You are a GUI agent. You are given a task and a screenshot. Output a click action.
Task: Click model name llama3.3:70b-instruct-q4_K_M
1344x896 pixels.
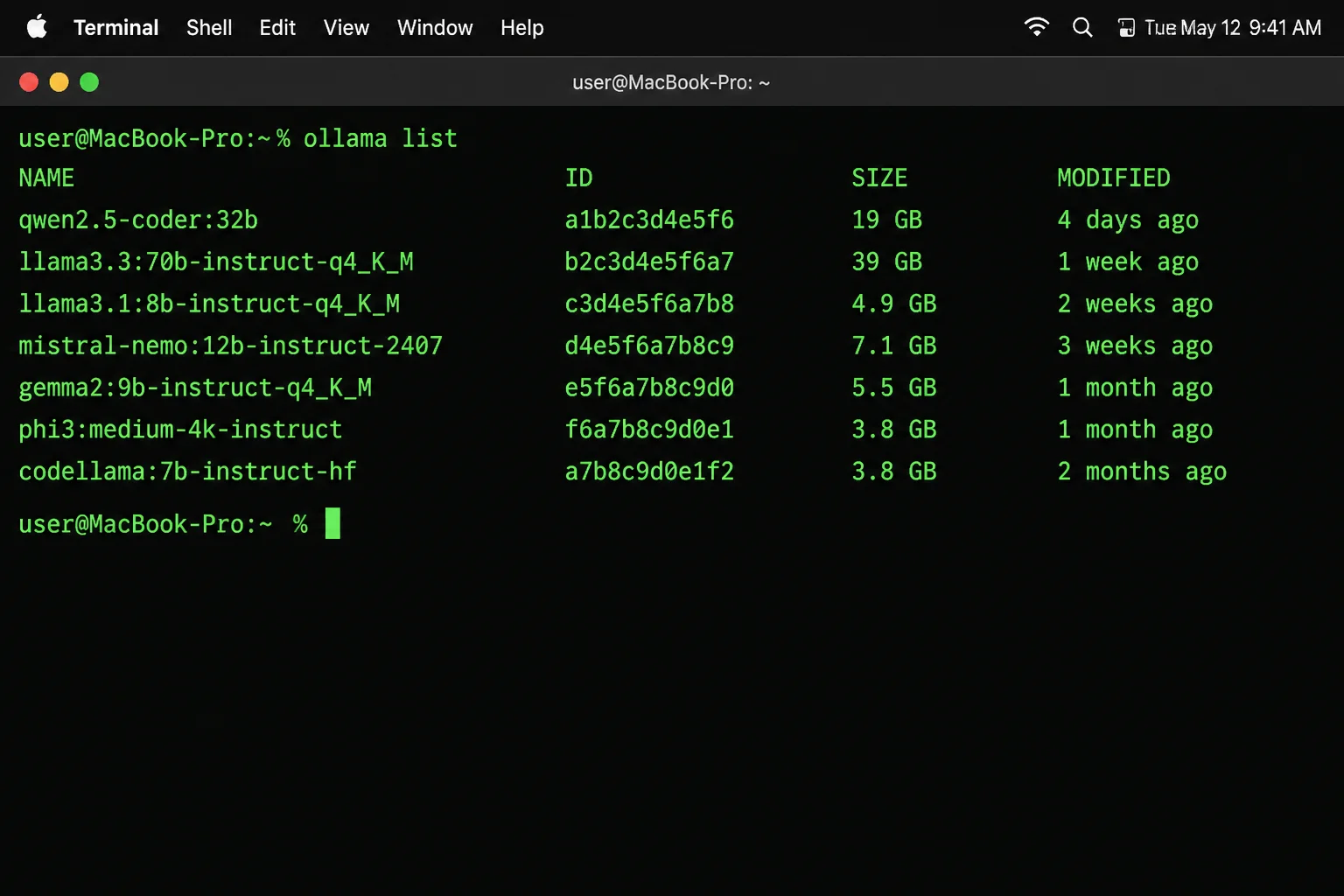tap(216, 262)
